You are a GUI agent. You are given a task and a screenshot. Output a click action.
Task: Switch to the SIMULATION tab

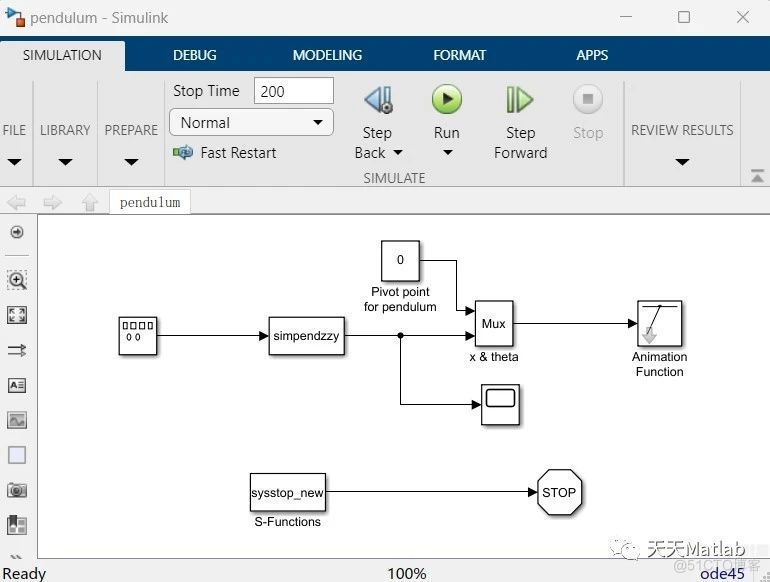(62, 55)
